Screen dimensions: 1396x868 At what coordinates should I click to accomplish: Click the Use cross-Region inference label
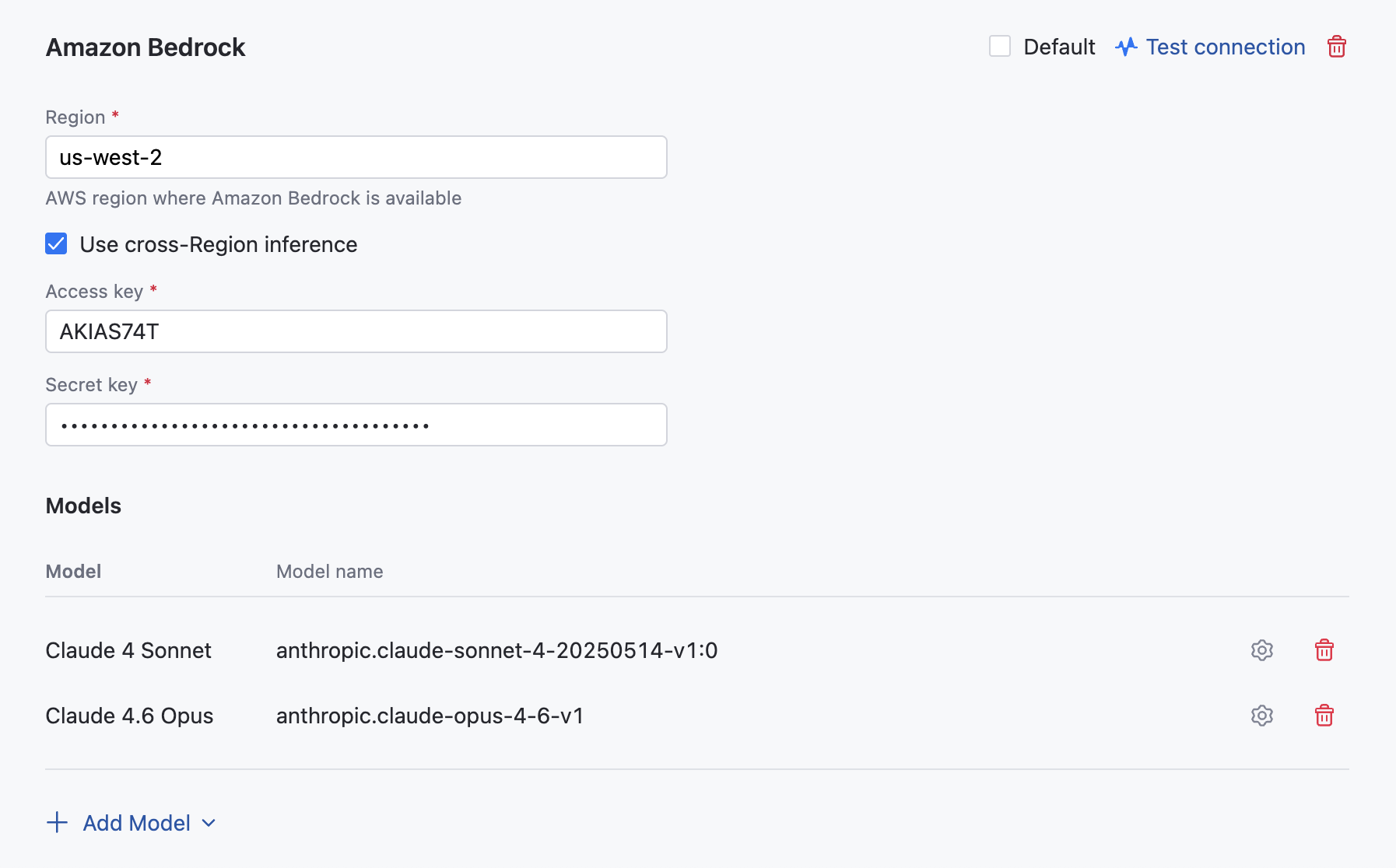pyautogui.click(x=218, y=244)
